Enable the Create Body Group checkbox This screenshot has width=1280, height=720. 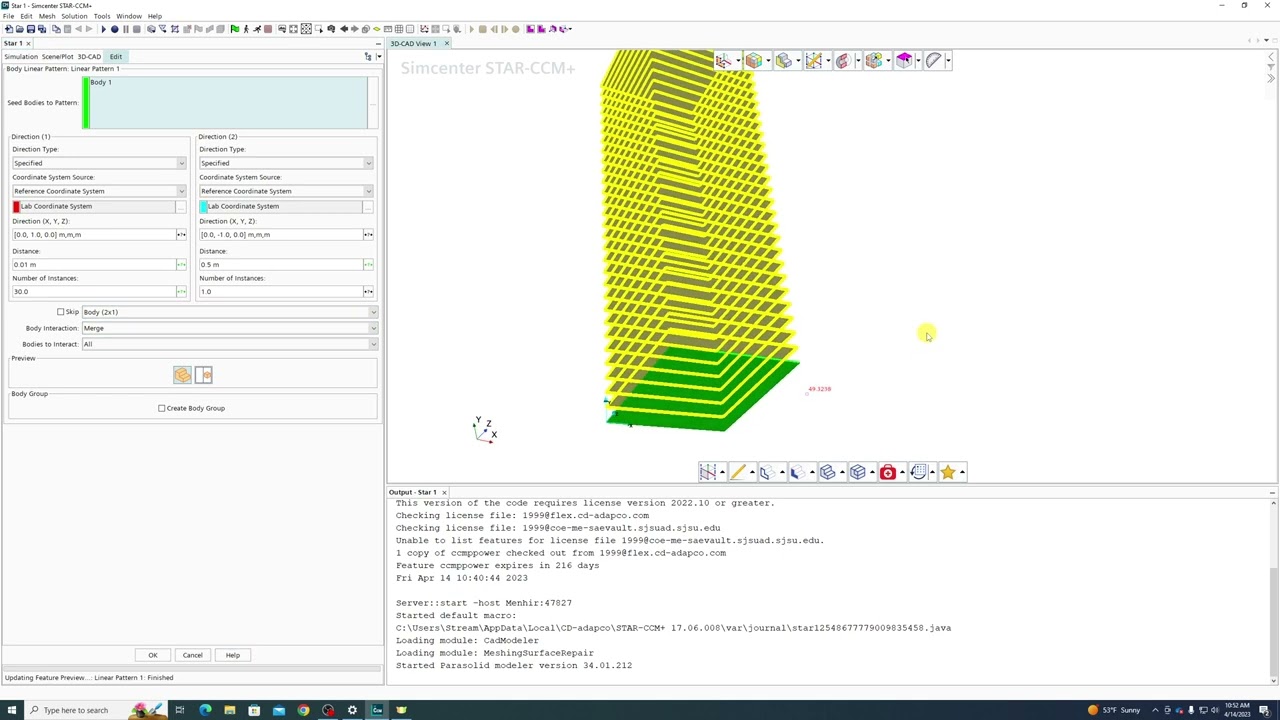(x=162, y=408)
